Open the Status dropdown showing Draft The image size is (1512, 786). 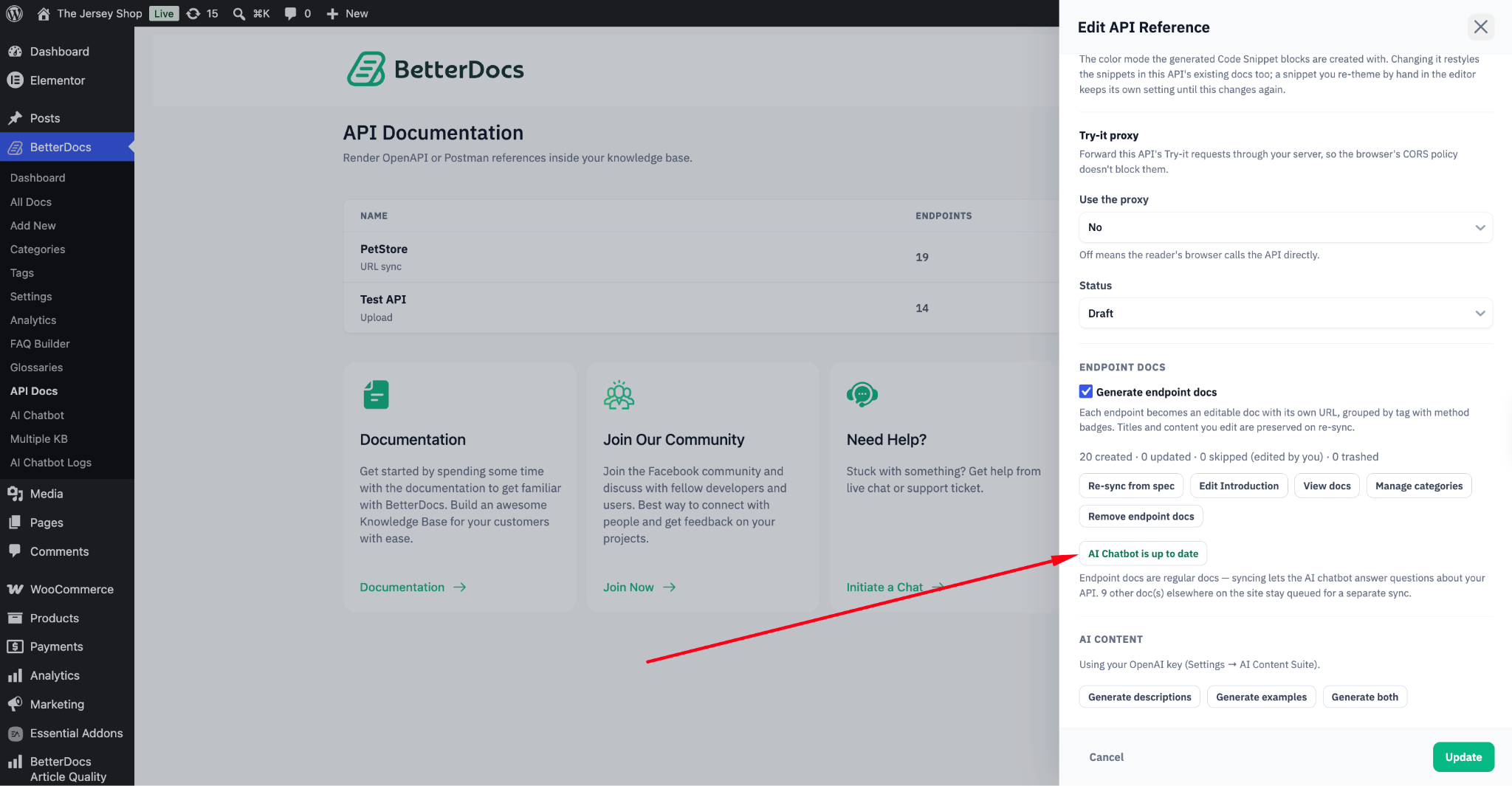coord(1285,313)
